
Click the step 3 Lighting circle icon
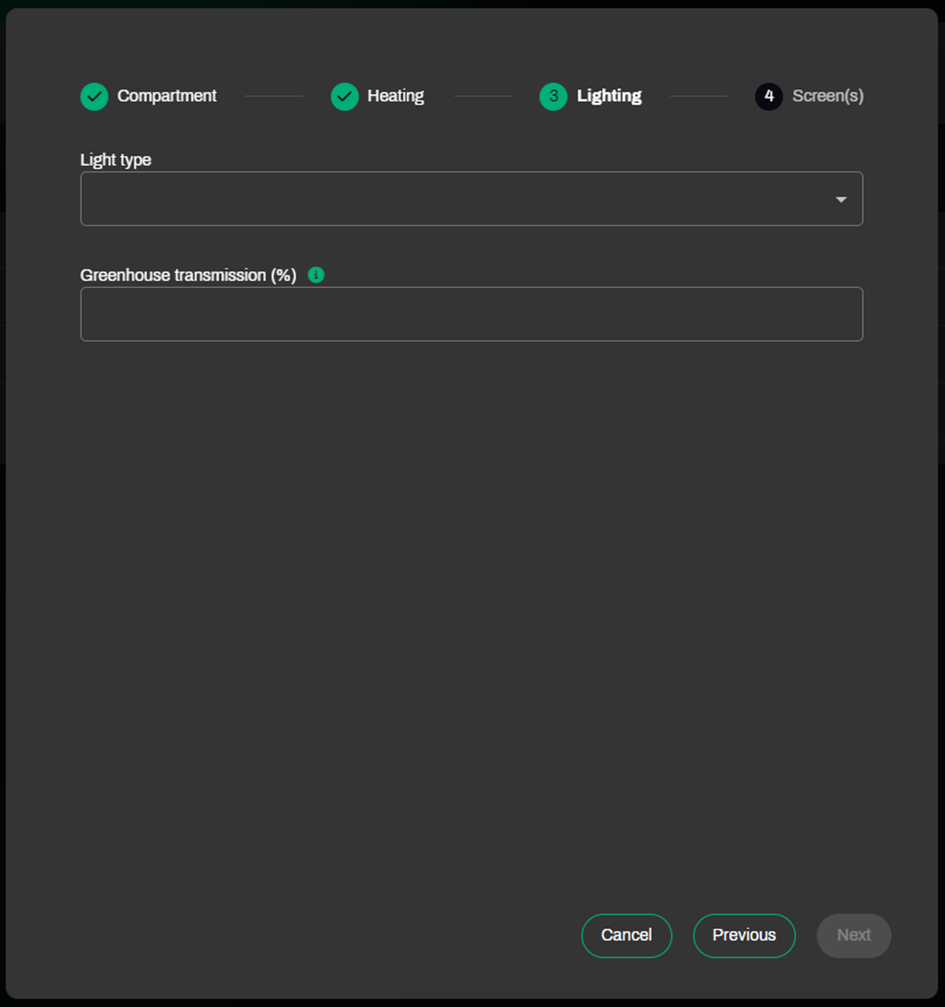click(554, 96)
